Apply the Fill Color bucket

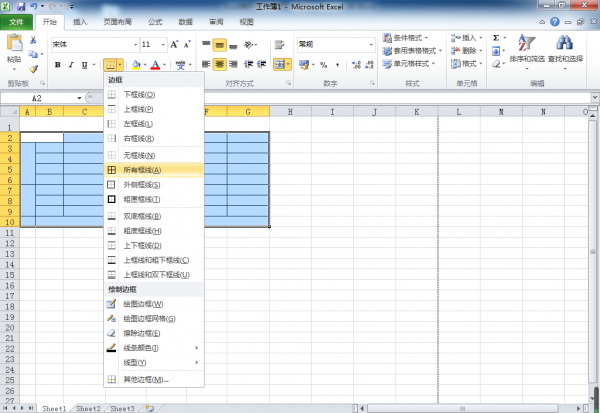(136, 65)
